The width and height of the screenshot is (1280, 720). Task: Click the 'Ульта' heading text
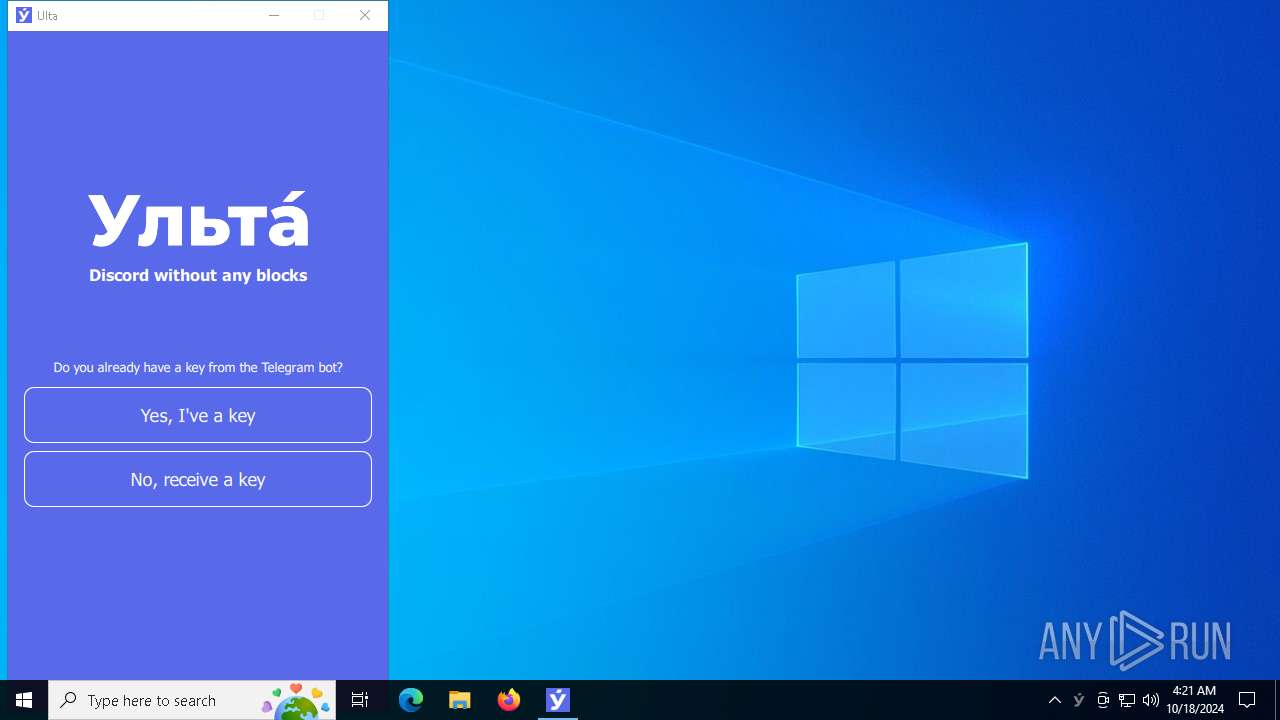pyautogui.click(x=198, y=220)
